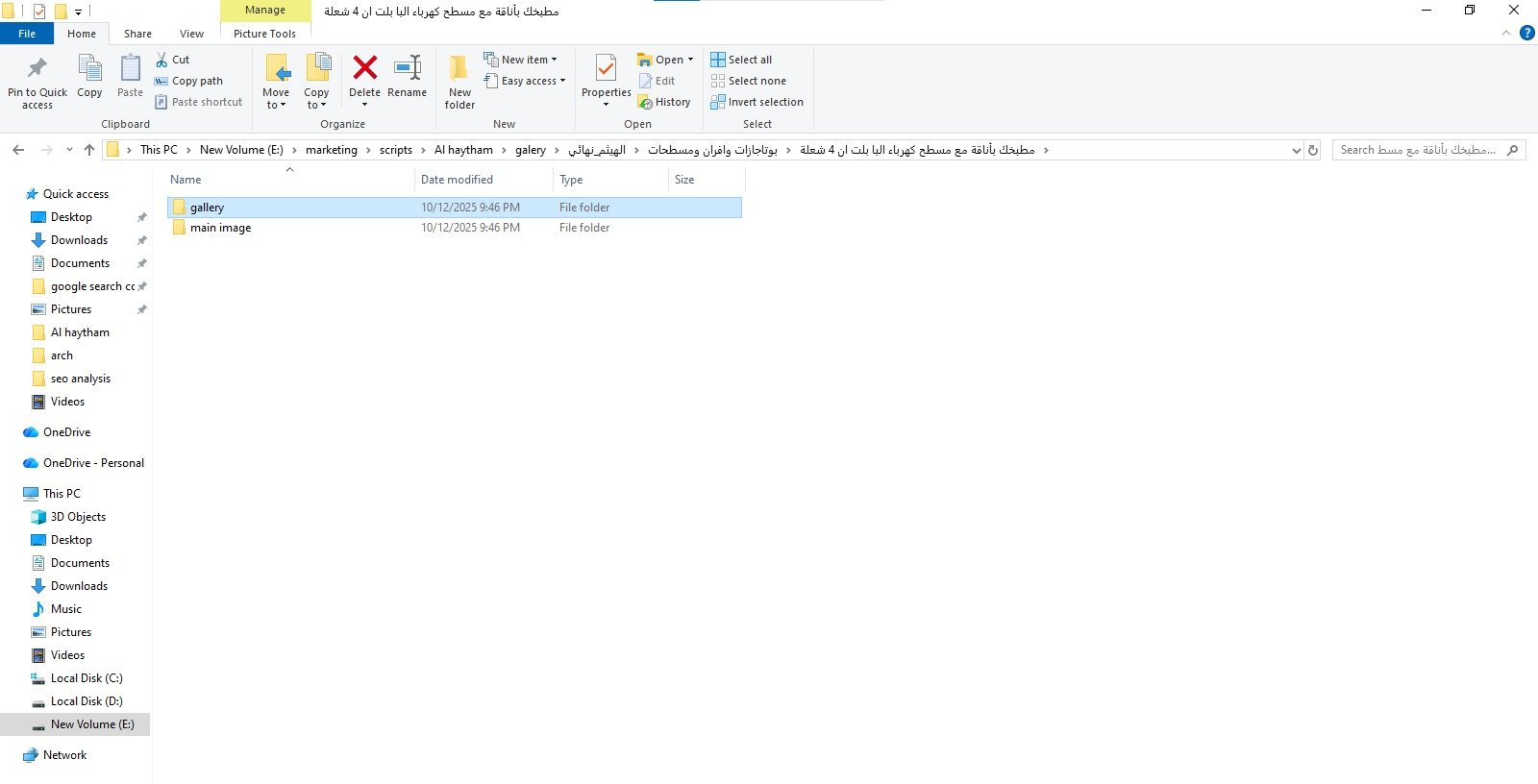Viewport: 1538px width, 784px height.
Task: Open the address bar history dropdown arrow
Action: click(1296, 151)
